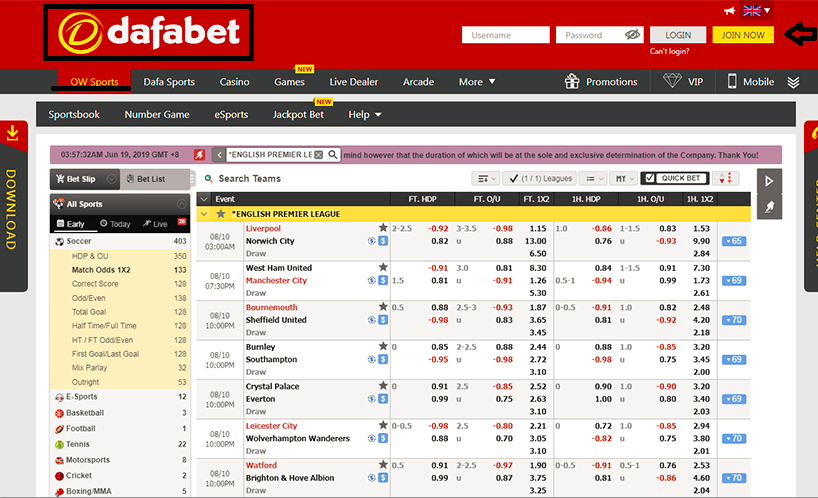The height and width of the screenshot is (498, 818).
Task: Favorite the Liverpool vs Norwich match star
Action: tap(383, 228)
